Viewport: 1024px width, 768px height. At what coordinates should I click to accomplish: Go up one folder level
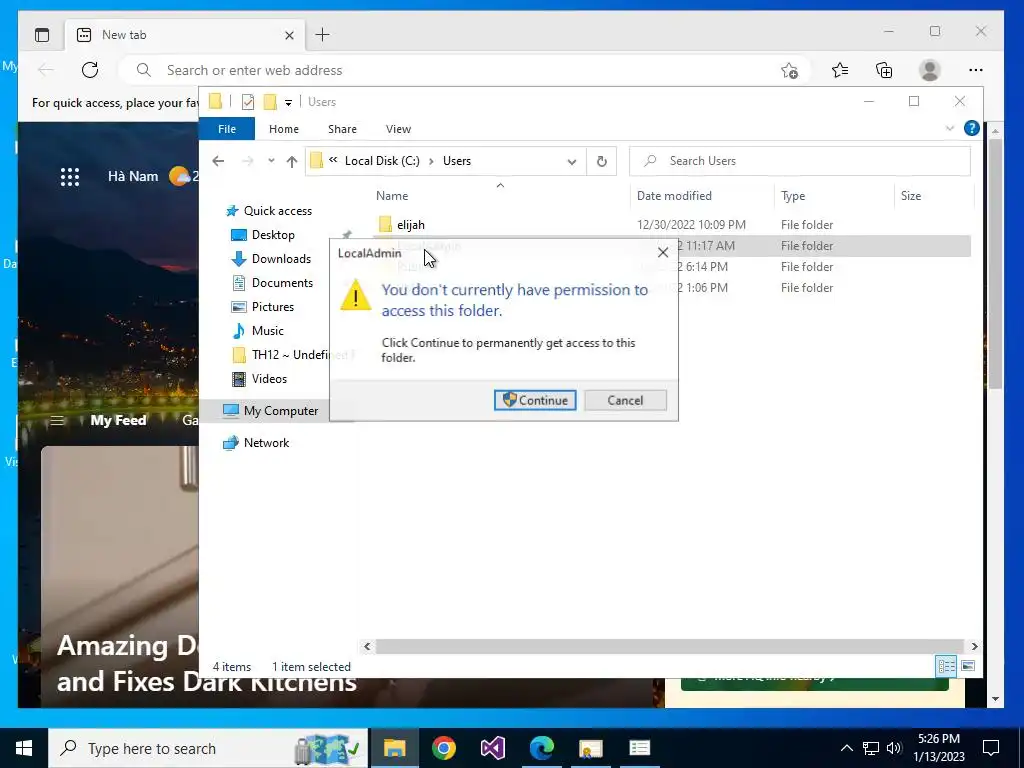pos(292,161)
